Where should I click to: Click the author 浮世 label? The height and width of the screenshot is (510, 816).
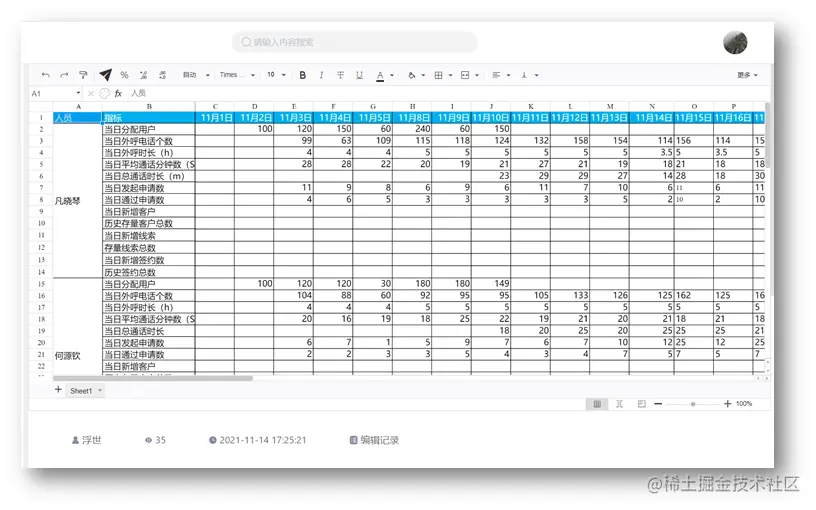pos(86,440)
